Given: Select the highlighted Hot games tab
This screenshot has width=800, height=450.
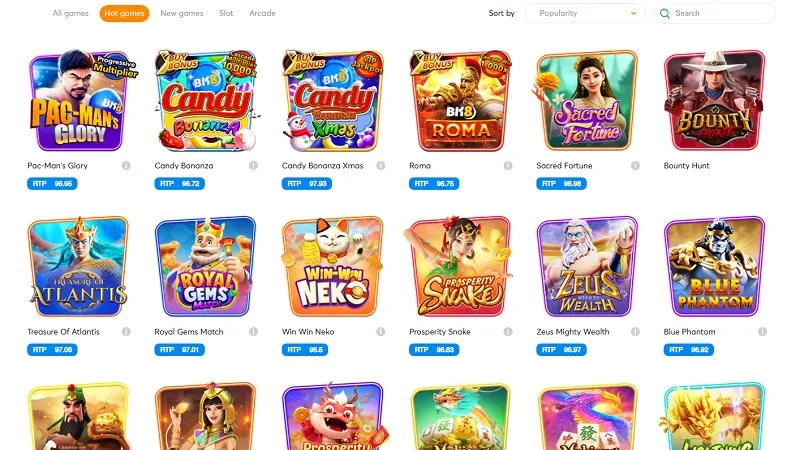Looking at the screenshot, I should (124, 13).
